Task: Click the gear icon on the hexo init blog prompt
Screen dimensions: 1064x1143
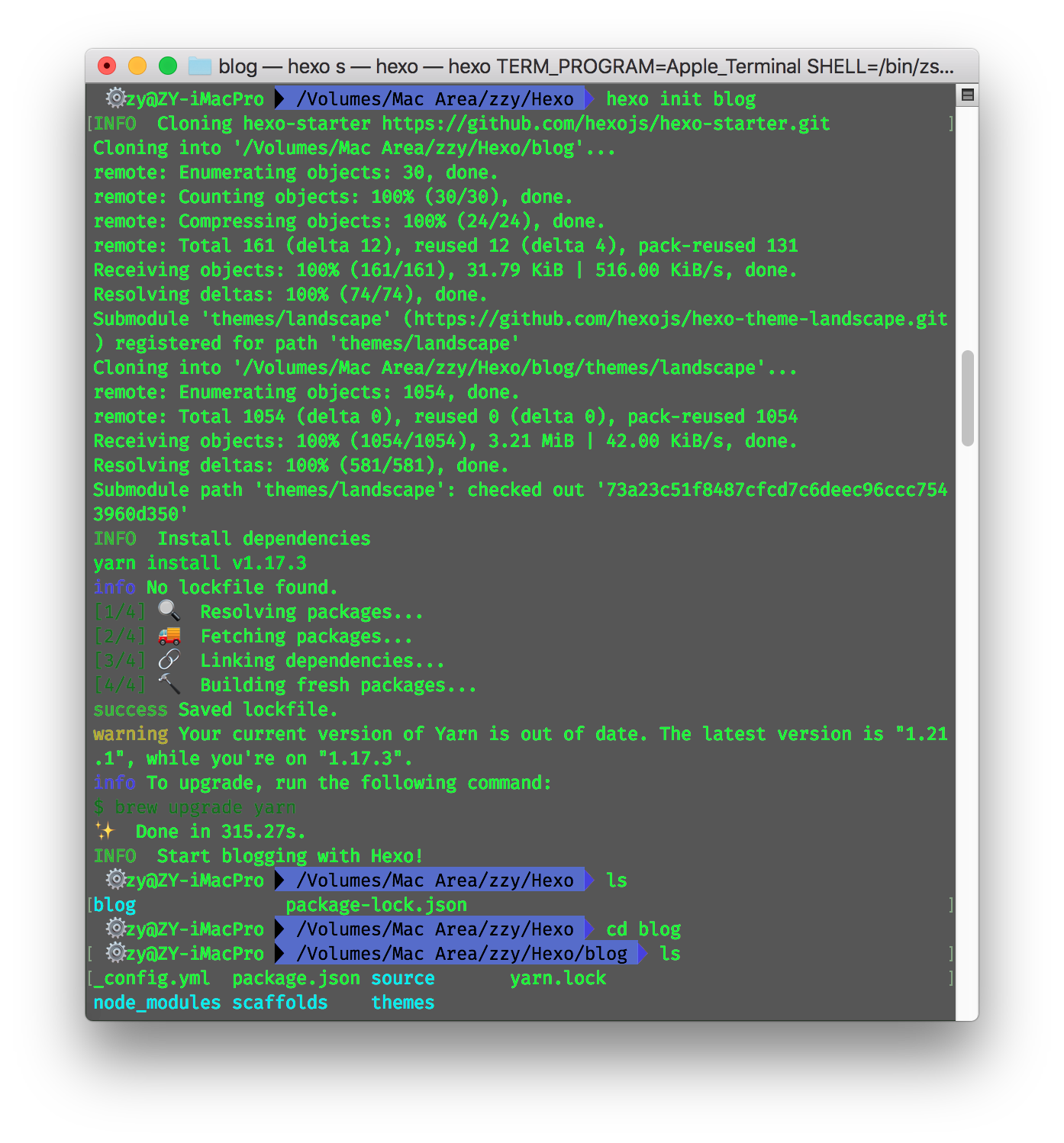Action: click(x=115, y=98)
